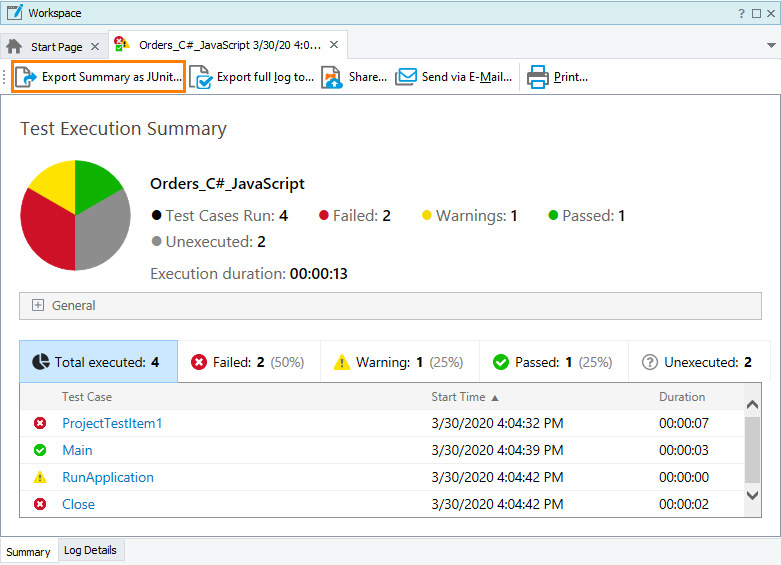This screenshot has height=565, width=781.
Task: Click the Print printer icon
Action: click(x=538, y=77)
